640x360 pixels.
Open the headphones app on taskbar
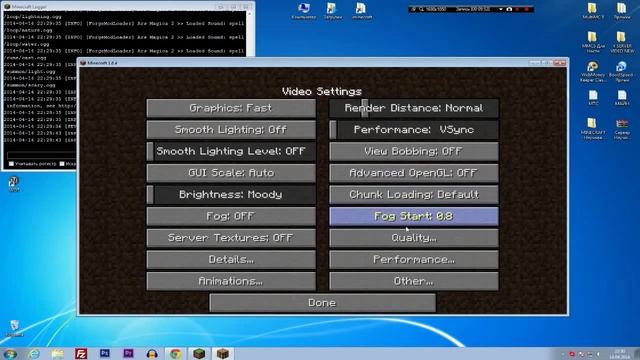click(x=152, y=353)
